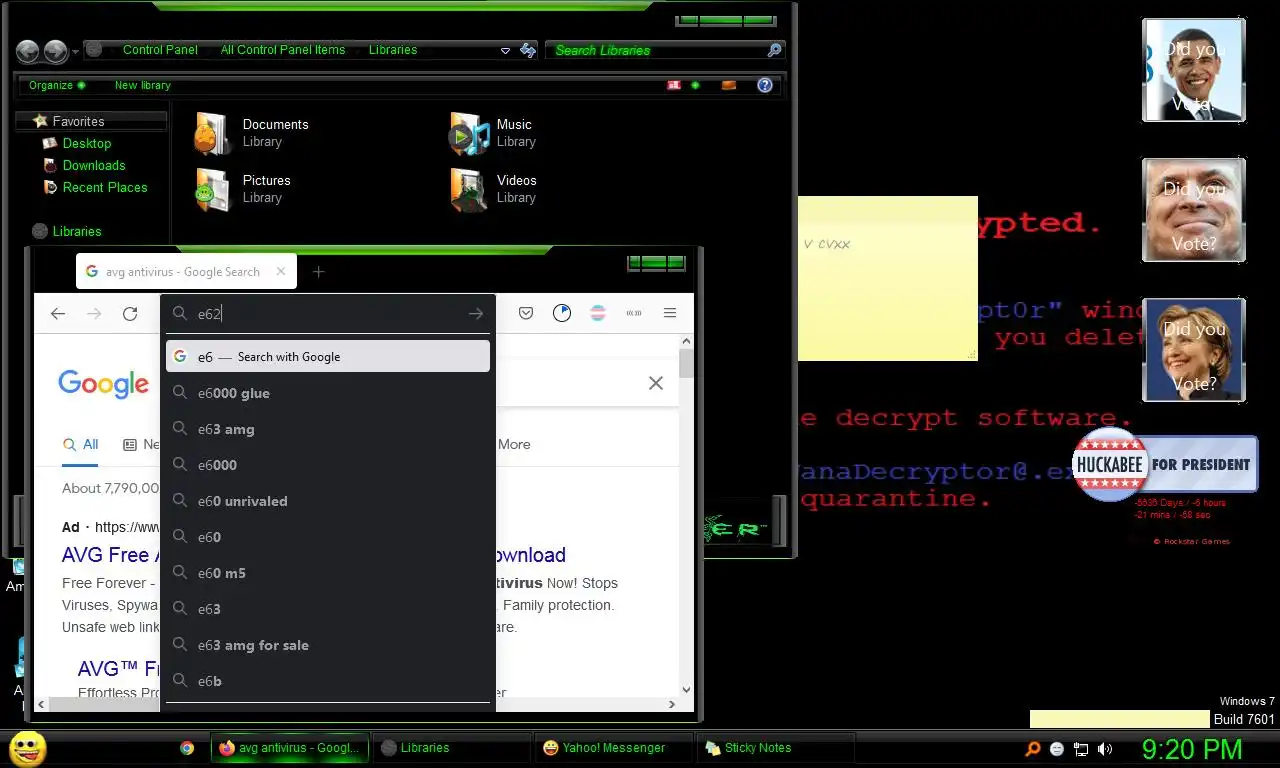Viewport: 1280px width, 768px height.
Task: Select the Music library icon
Action: pyautogui.click(x=469, y=133)
